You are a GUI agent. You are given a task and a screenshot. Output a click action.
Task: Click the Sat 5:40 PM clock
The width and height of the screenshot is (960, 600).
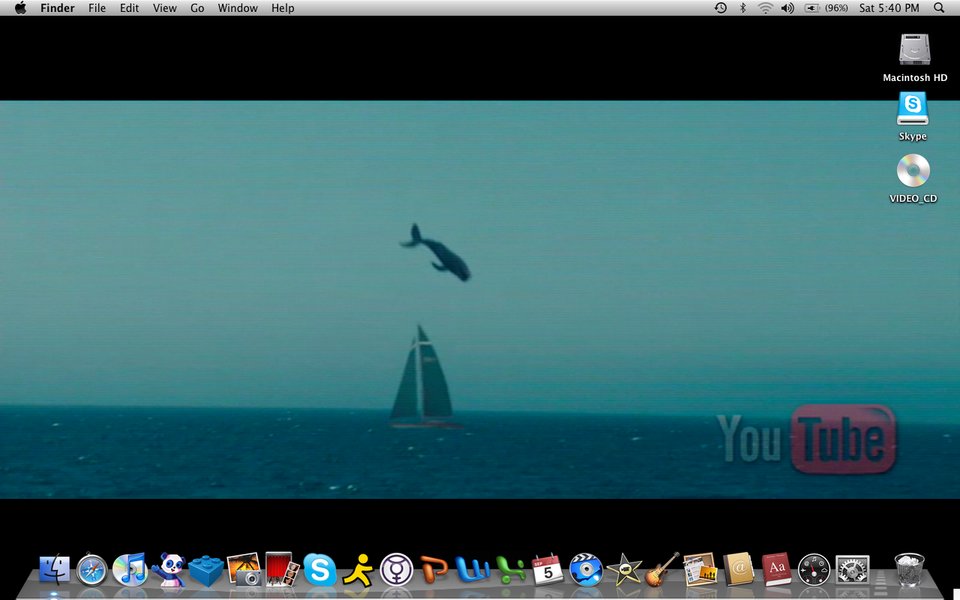click(x=889, y=8)
